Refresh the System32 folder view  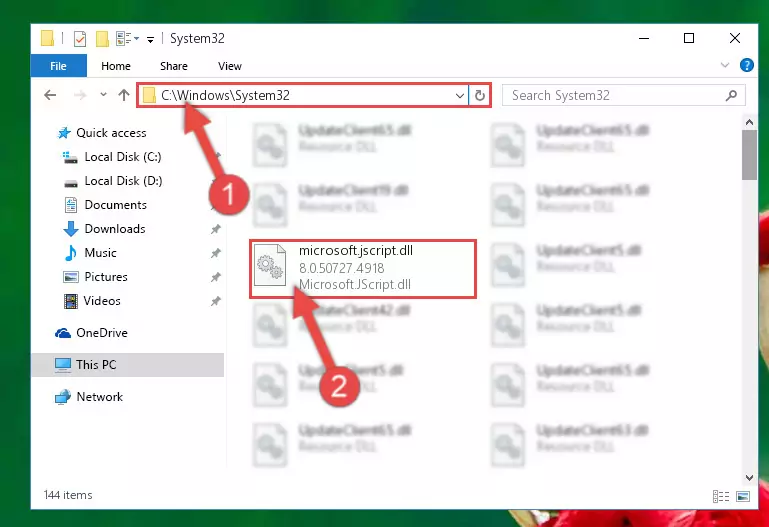tap(480, 95)
